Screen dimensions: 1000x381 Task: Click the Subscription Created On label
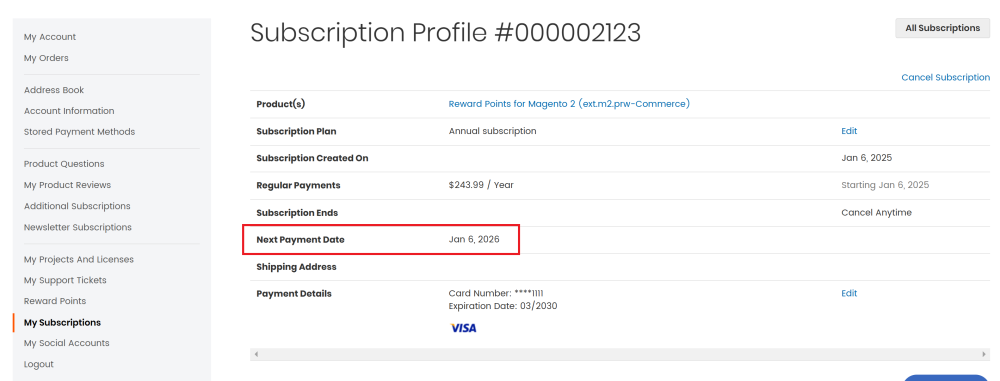(x=312, y=158)
